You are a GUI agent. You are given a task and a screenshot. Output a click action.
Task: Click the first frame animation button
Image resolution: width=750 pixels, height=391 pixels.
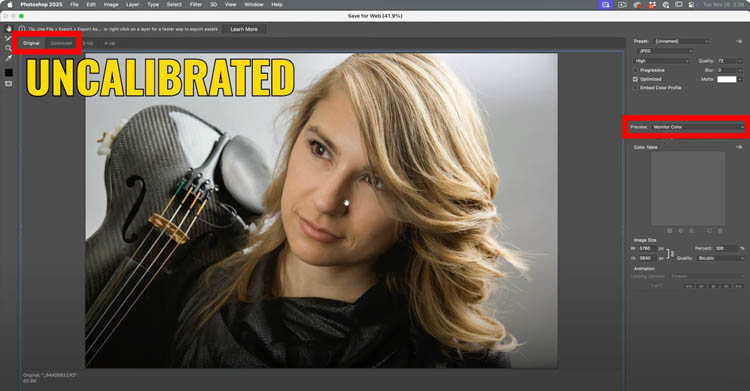click(x=689, y=286)
